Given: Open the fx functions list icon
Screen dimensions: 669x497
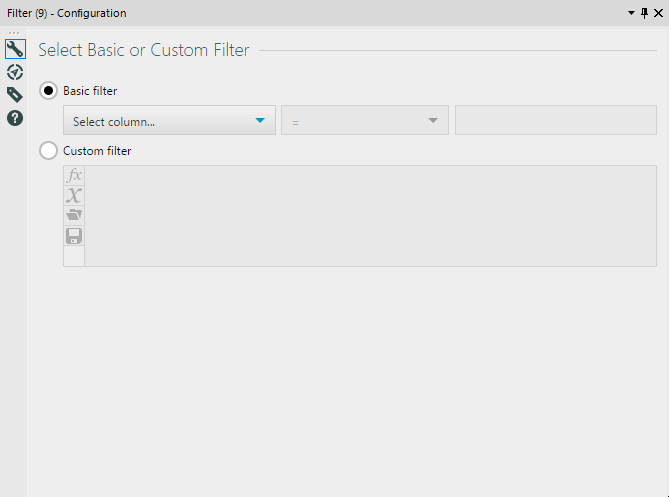Looking at the screenshot, I should (74, 175).
